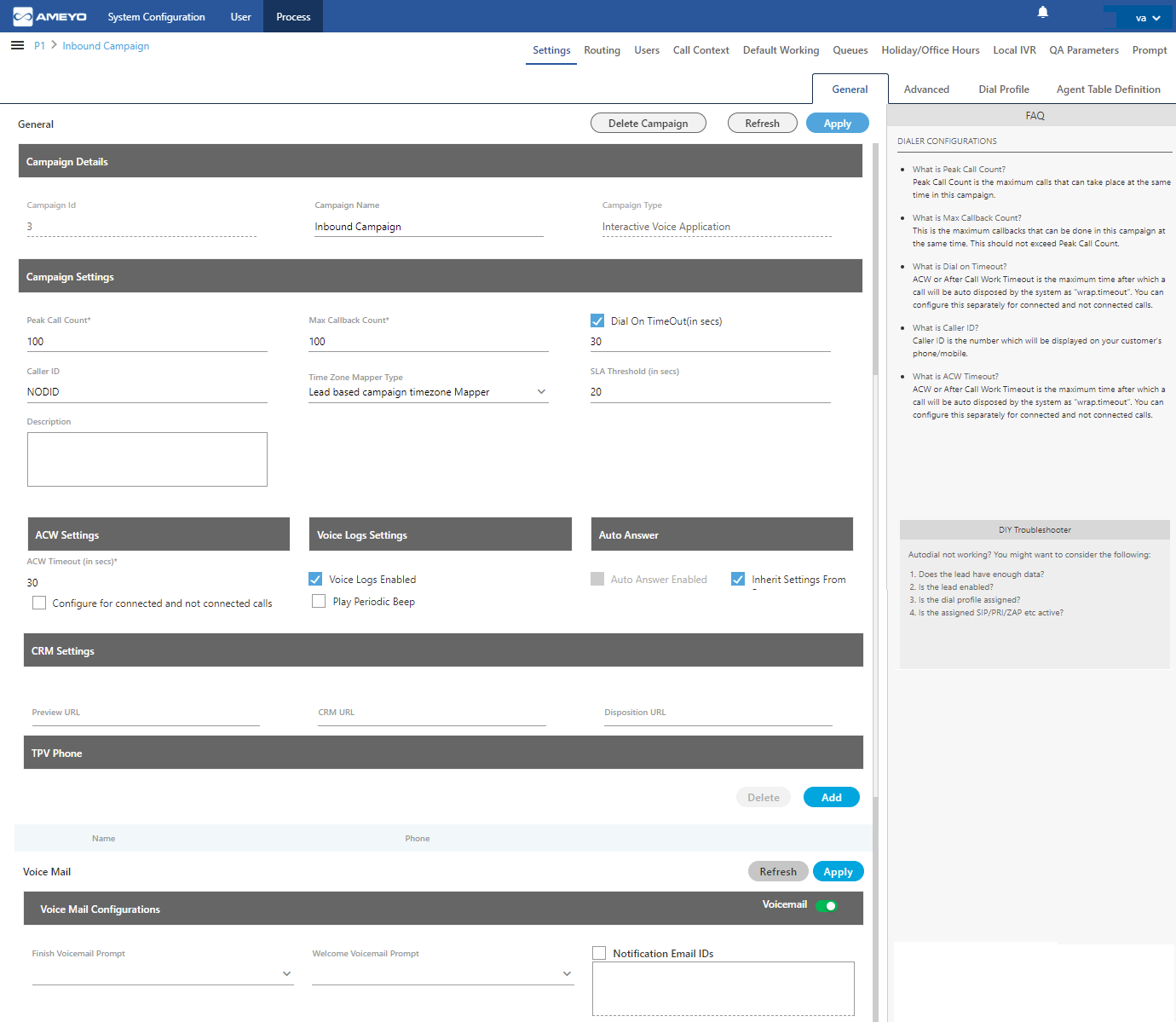
Task: Select the Advanced sub-tab
Action: [926, 89]
